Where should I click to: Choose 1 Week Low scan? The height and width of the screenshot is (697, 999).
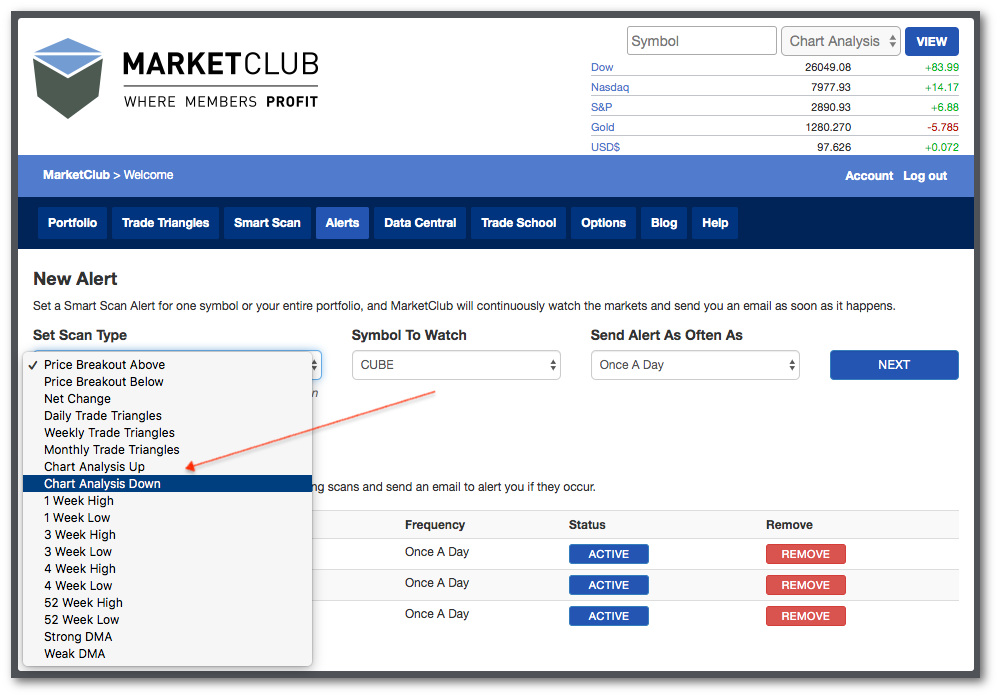pyautogui.click(x=168, y=517)
